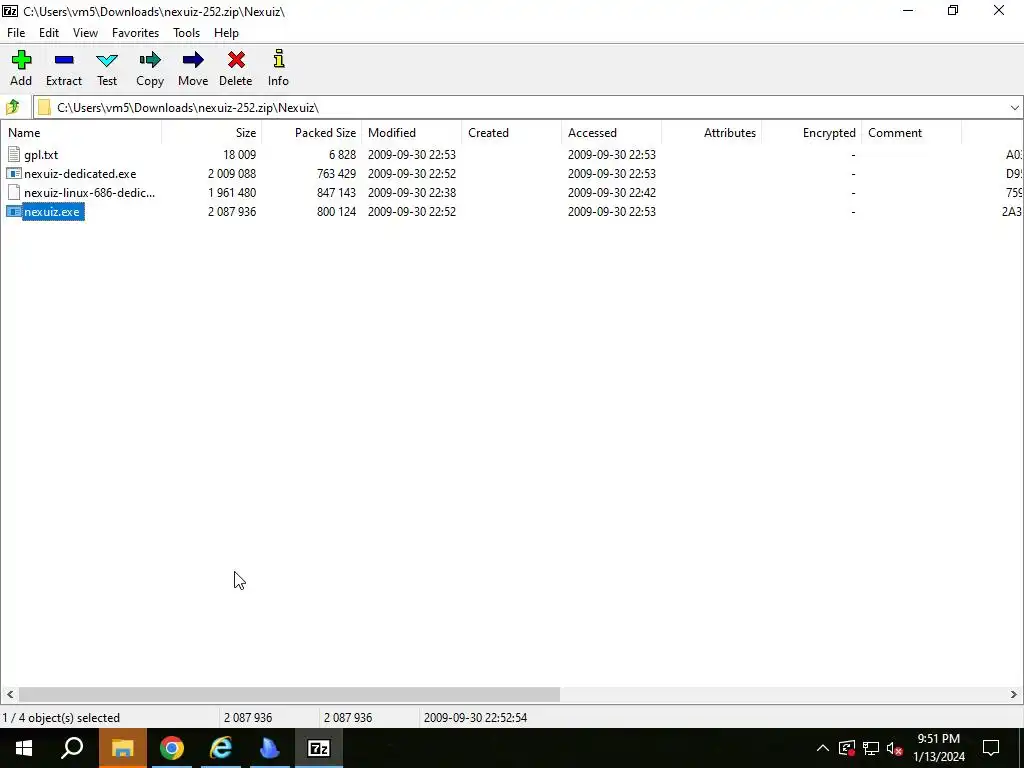Click accessed date 2009-09-30 22:42
This screenshot has height=768, width=1024.
(611, 193)
